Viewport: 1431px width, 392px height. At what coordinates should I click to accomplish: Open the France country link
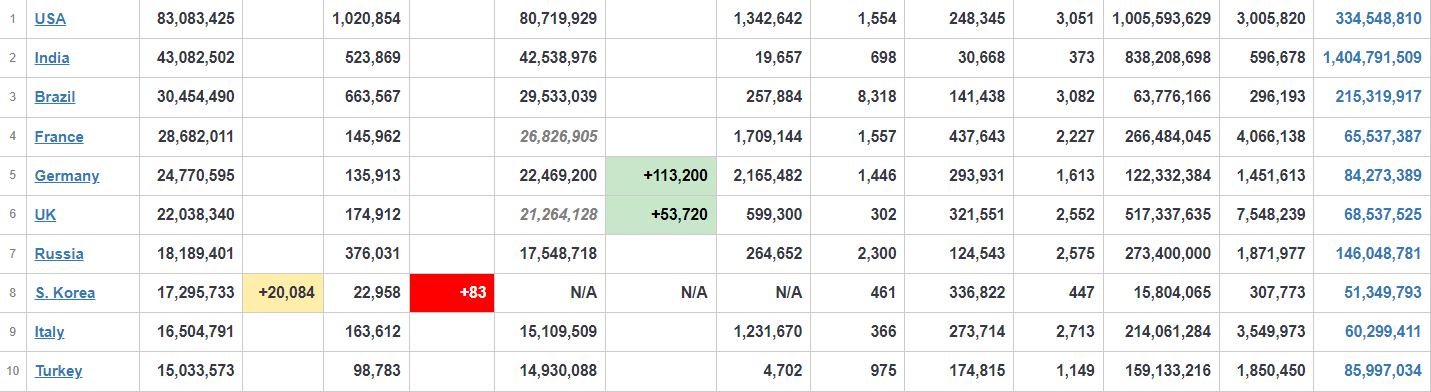[59, 137]
